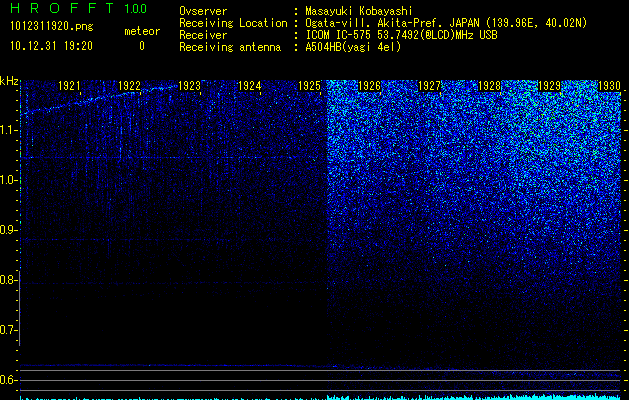629x400 pixels.
Task: Click the 1922 time marker
Action: (x=129, y=86)
